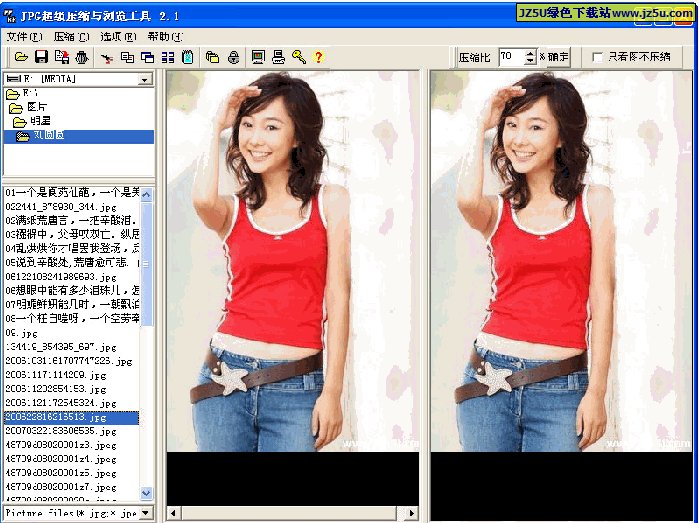Screen dimensions: 699x523
Task: Click the computer with printer toolbar icon
Action: (279, 57)
